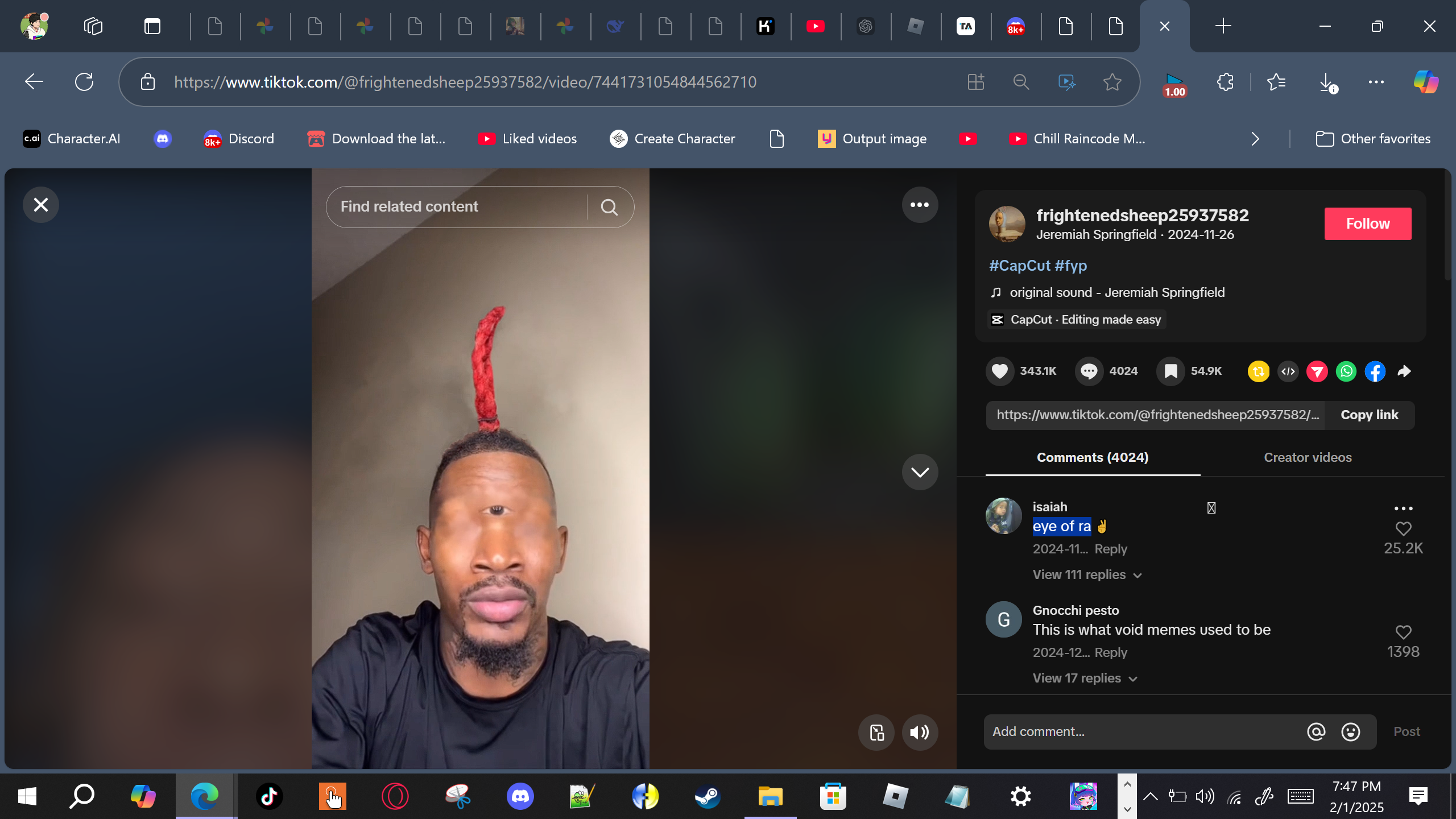Click the Facebook share icon
Viewport: 1456px width, 819px height.
(x=1375, y=371)
